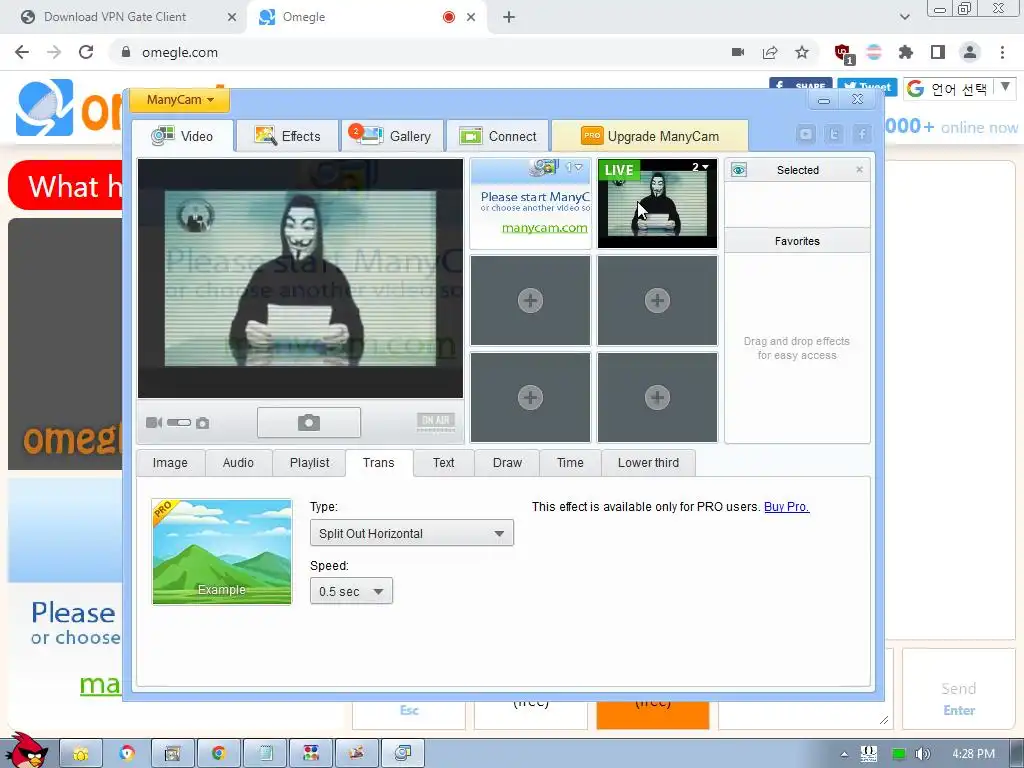Click the Tweet button on Omegle page
The width and height of the screenshot is (1024, 768).
point(867,86)
